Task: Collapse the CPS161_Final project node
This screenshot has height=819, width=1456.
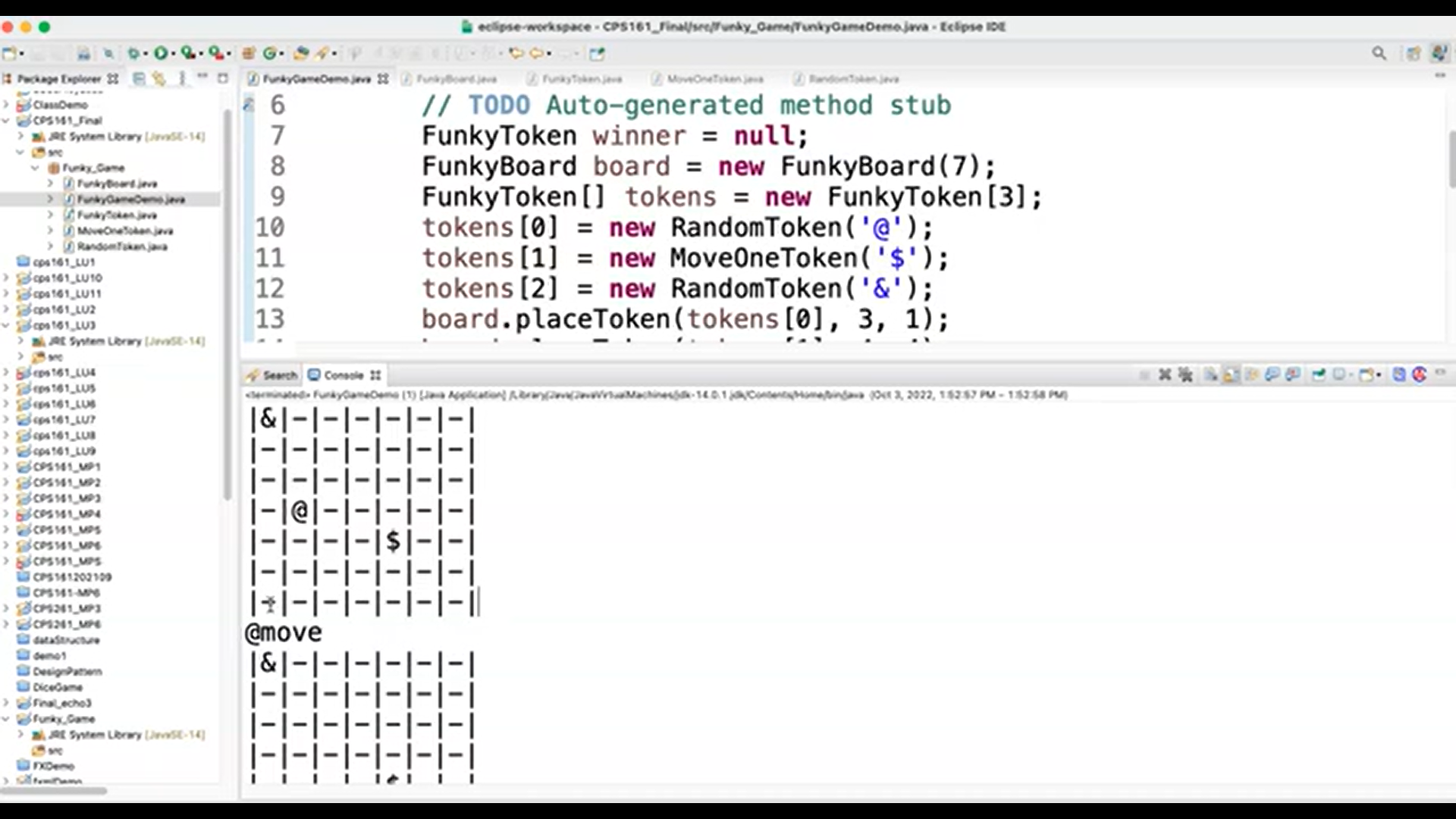Action: (6, 121)
